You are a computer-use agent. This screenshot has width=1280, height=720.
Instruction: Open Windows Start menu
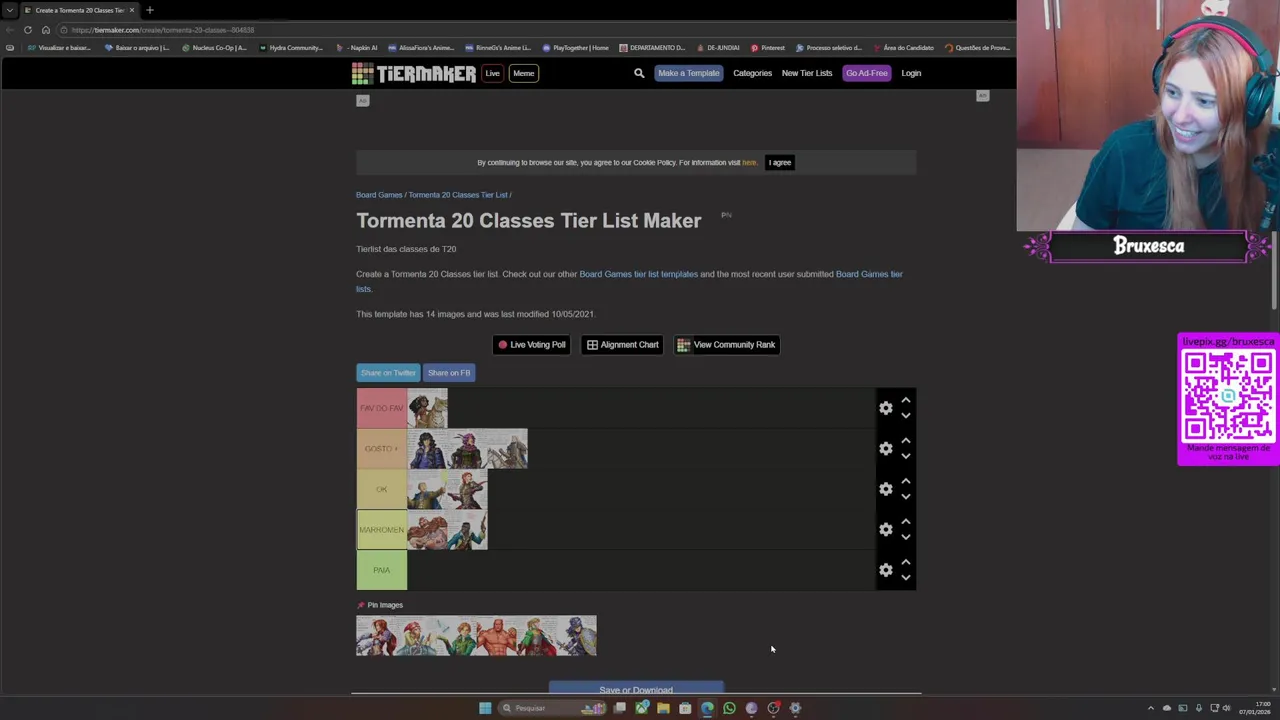point(485,708)
